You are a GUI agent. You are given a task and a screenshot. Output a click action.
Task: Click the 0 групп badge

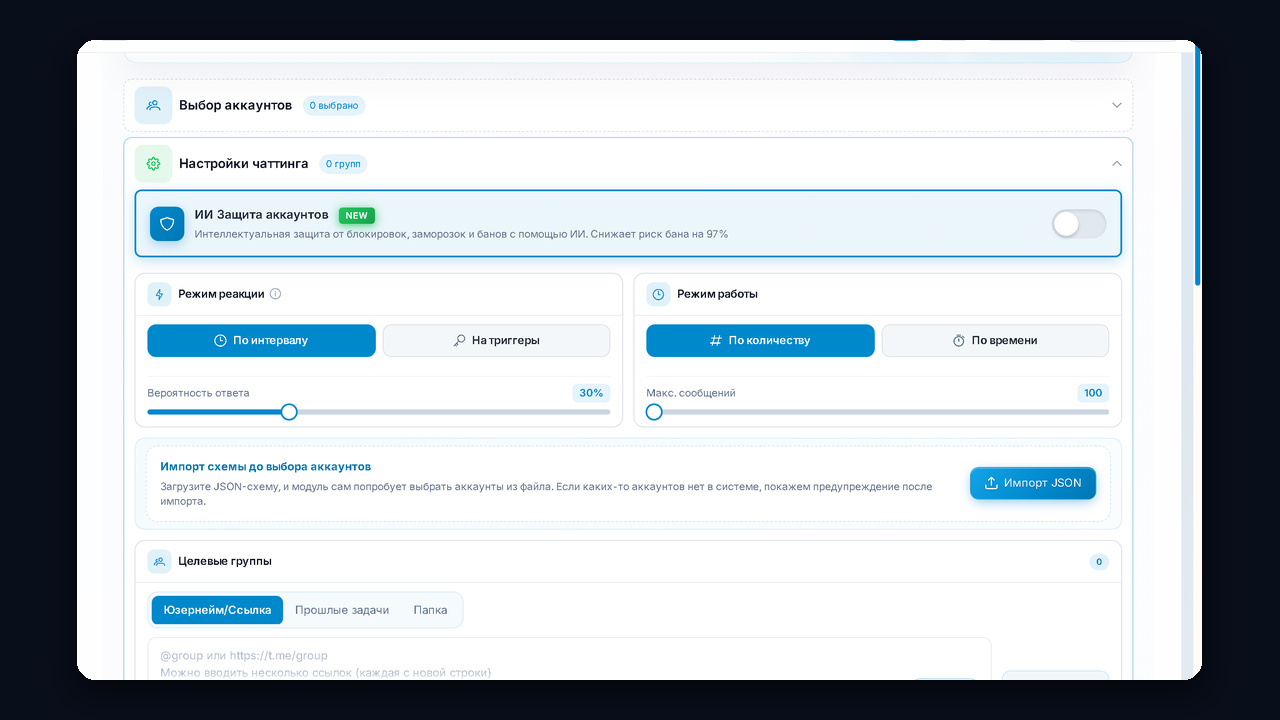point(344,163)
